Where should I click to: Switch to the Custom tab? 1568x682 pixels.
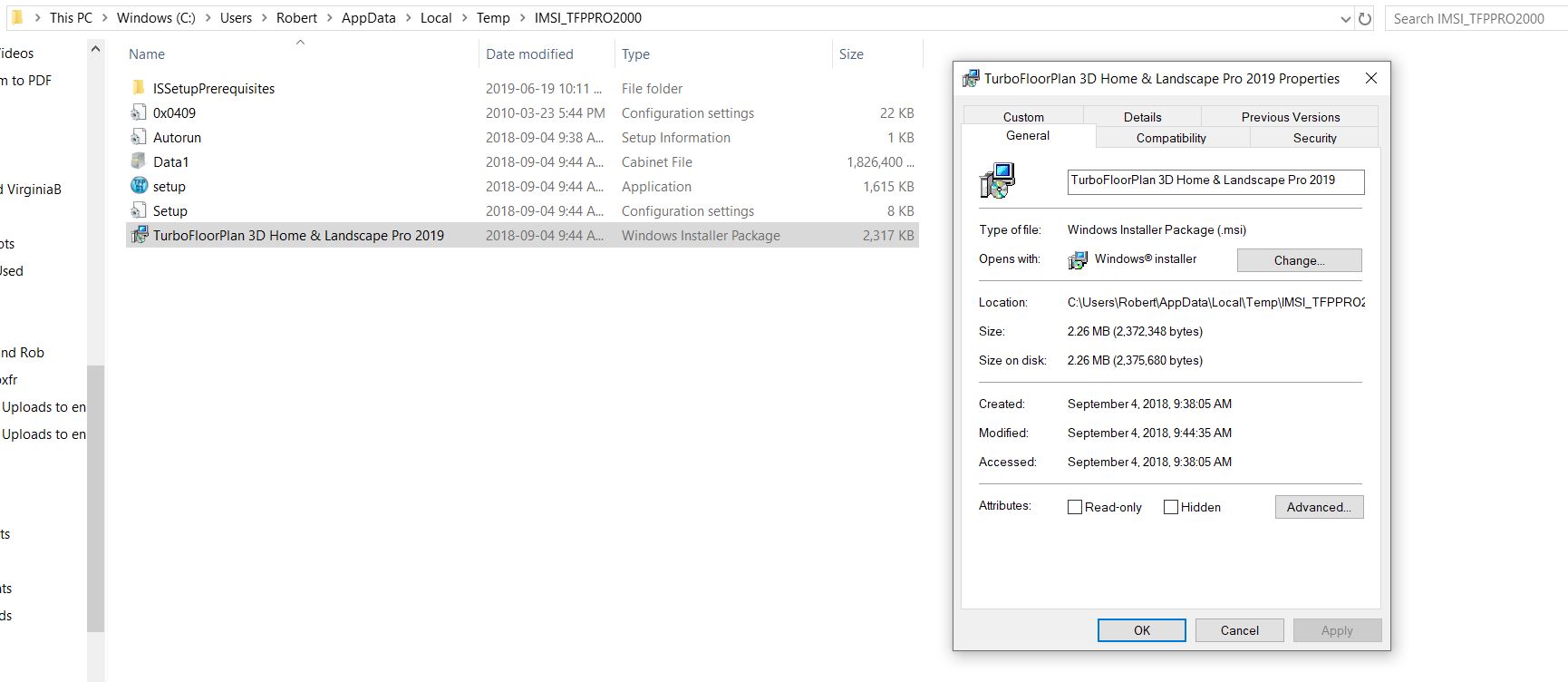(x=1023, y=116)
